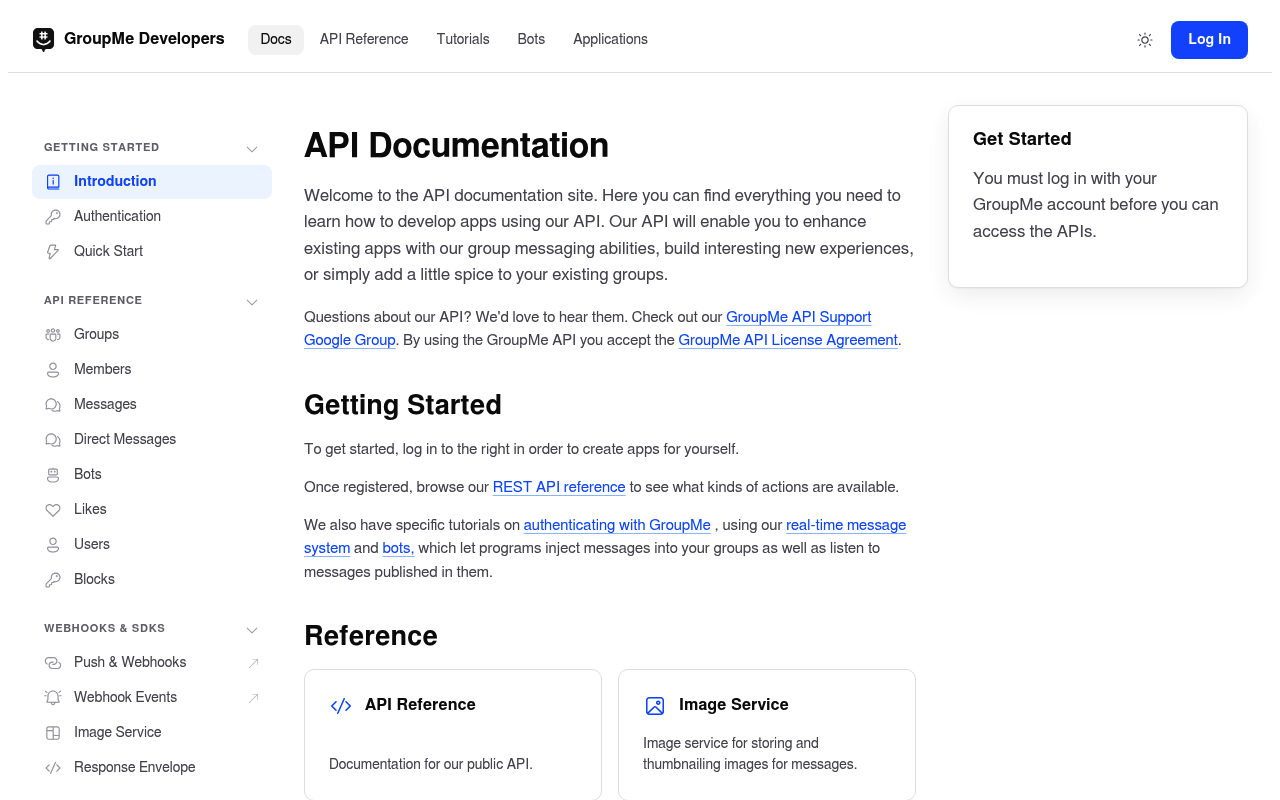The image size is (1280, 800).
Task: Open Blocks in the sidebar
Action: click(152, 579)
